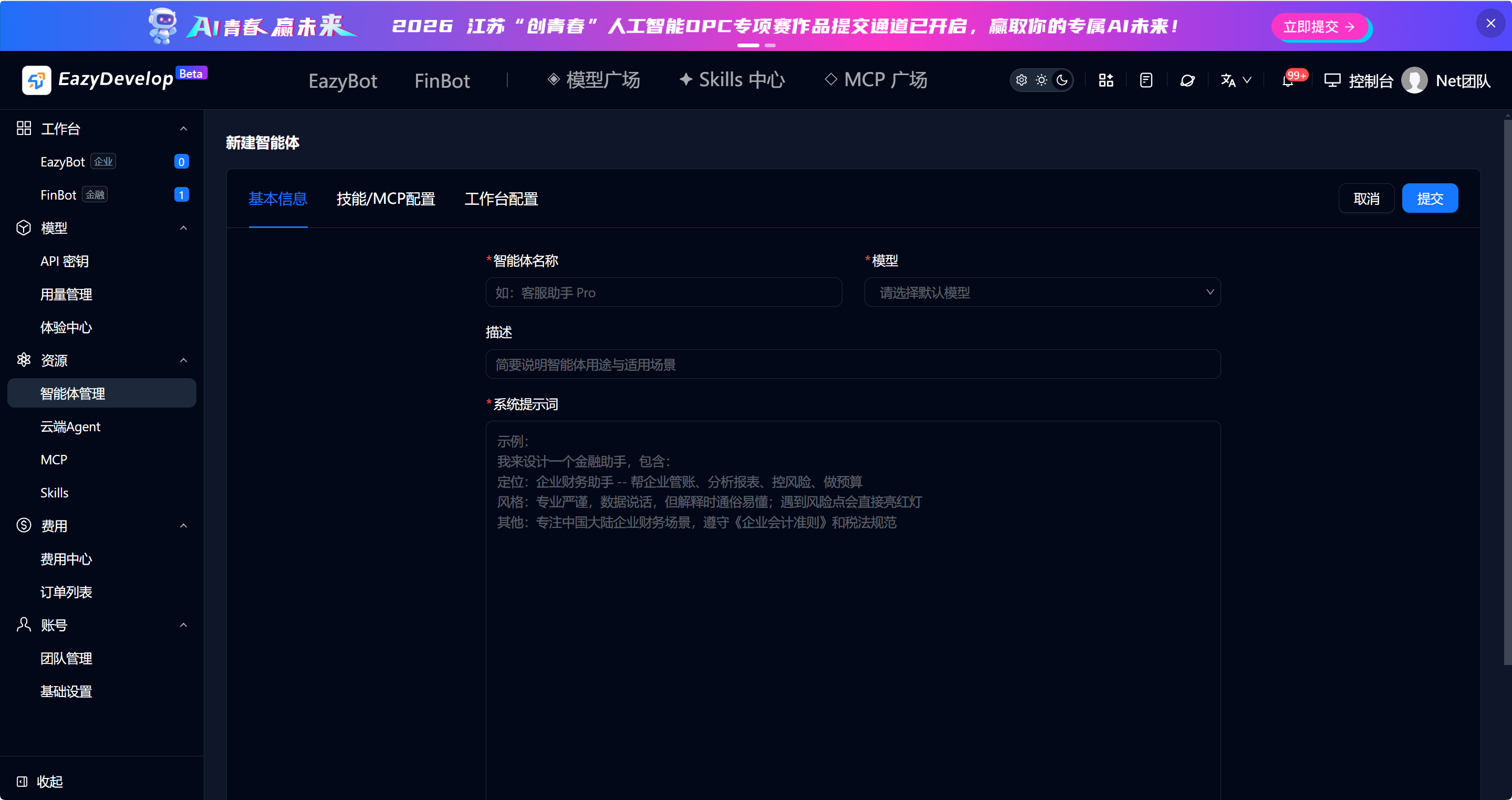Open 云端Agent in the sidebar

coord(102,426)
